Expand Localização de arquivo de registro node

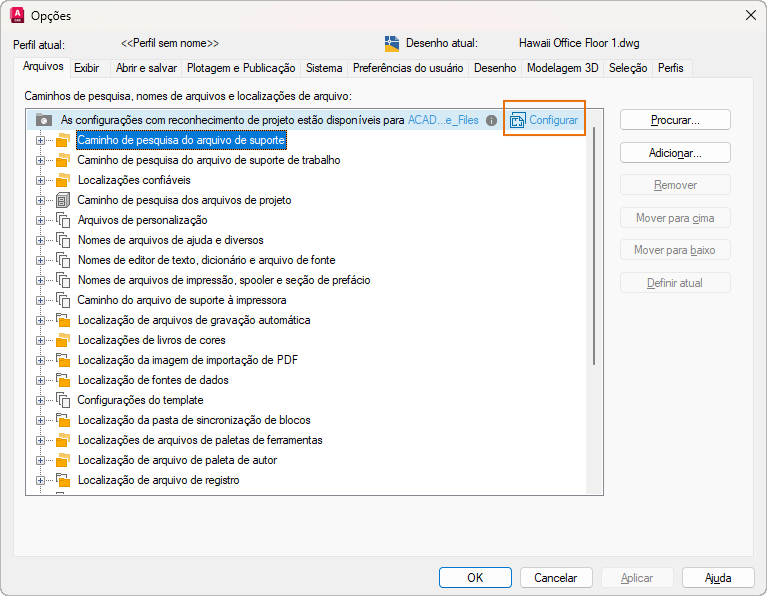click(x=41, y=481)
